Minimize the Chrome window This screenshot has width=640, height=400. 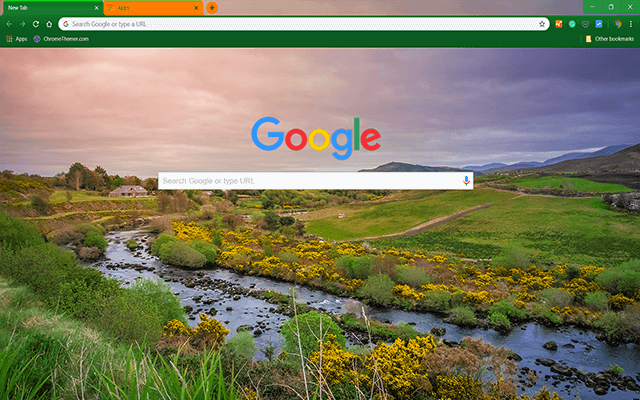[x=592, y=7]
